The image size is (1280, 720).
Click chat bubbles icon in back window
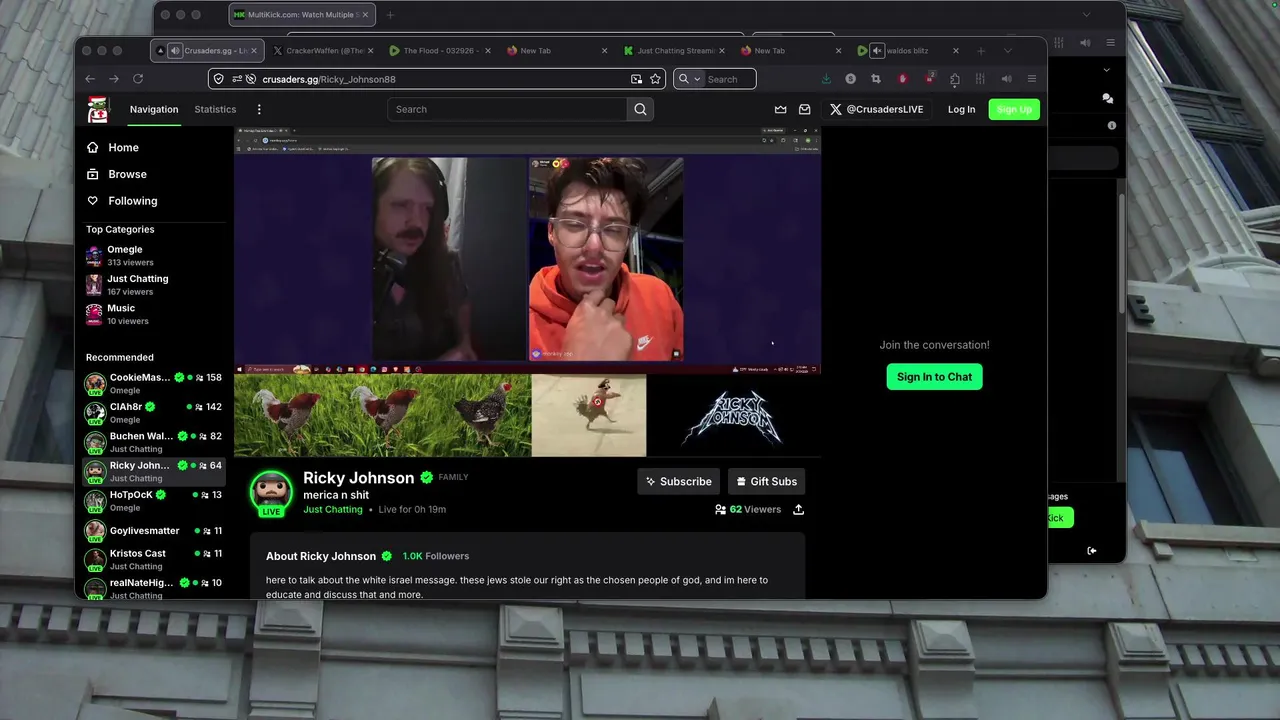1107,98
